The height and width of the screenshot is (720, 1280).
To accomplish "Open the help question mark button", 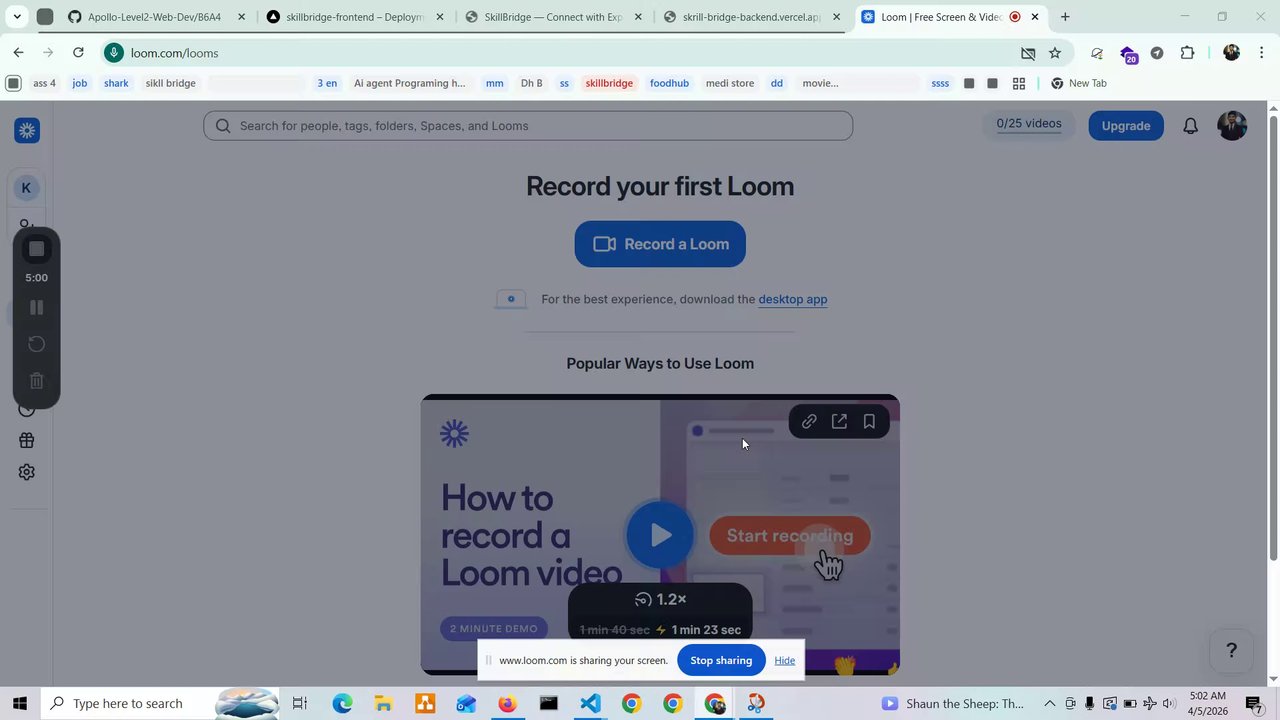I will coord(1231,651).
